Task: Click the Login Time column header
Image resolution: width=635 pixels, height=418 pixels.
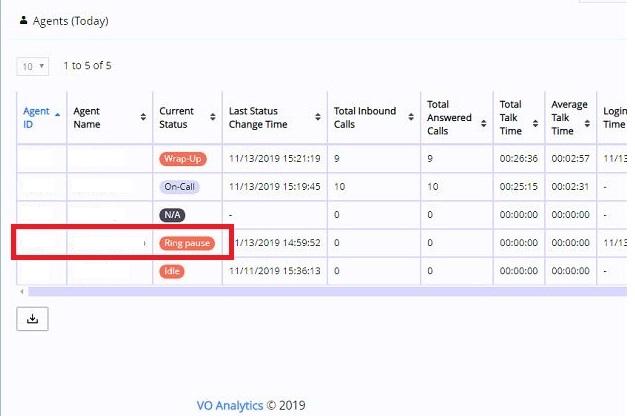Action: (x=614, y=118)
